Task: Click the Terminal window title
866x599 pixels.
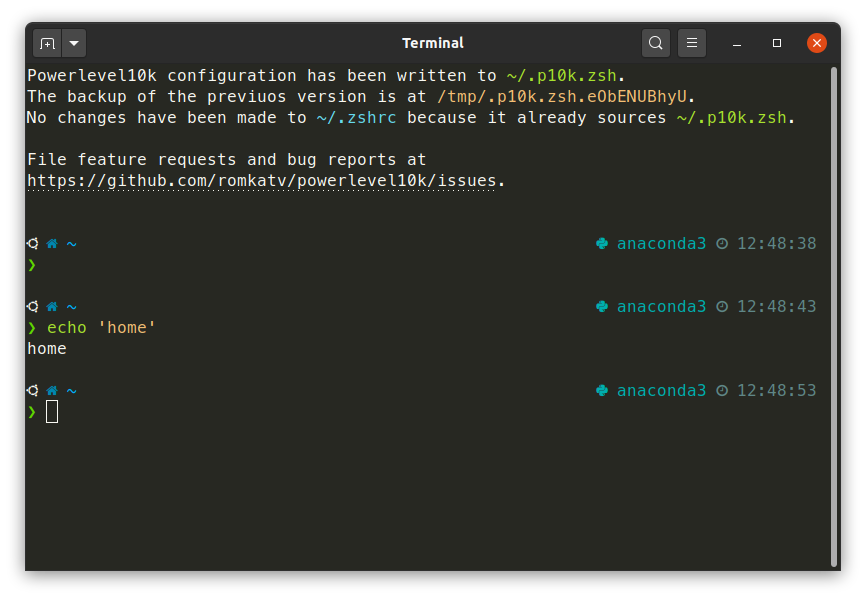Action: 433,43
